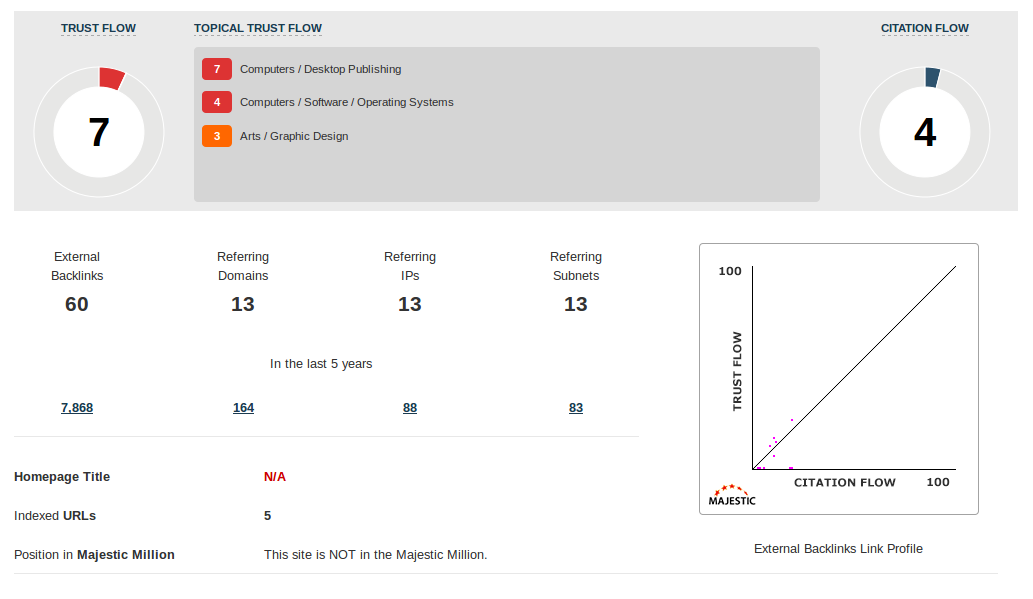Click the External Backlinks Link Profile chart
This screenshot has width=1033, height=599.
pyautogui.click(x=839, y=379)
